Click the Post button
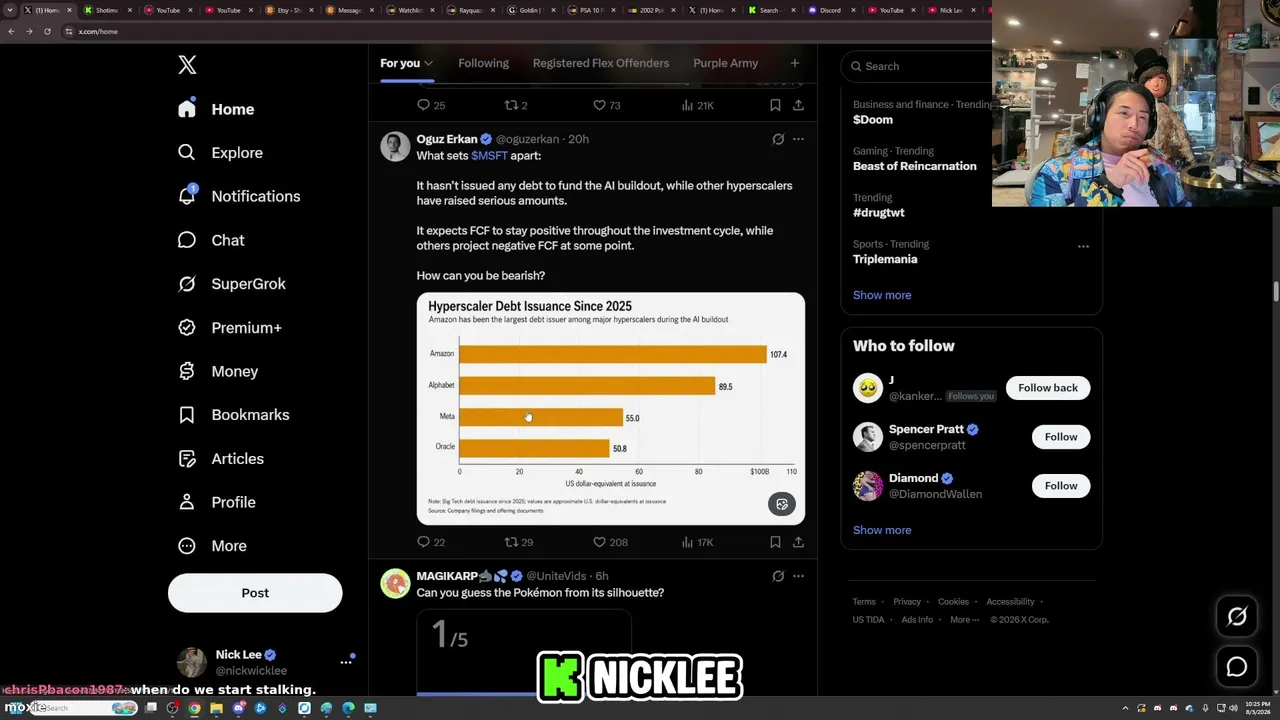 [x=255, y=593]
